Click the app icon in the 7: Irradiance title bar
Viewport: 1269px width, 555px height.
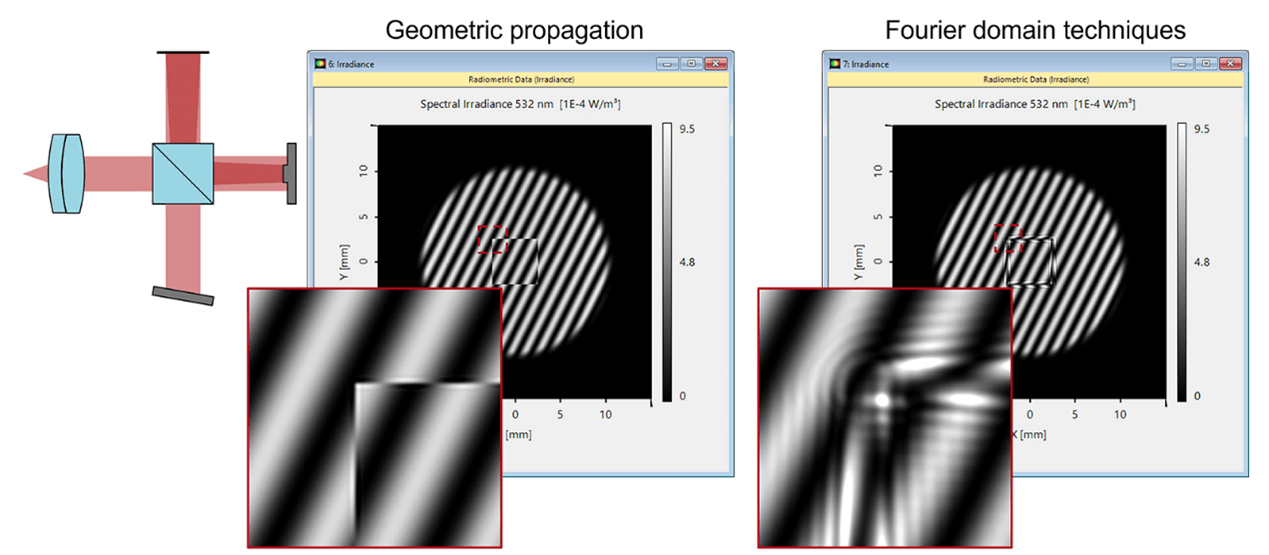[x=836, y=64]
